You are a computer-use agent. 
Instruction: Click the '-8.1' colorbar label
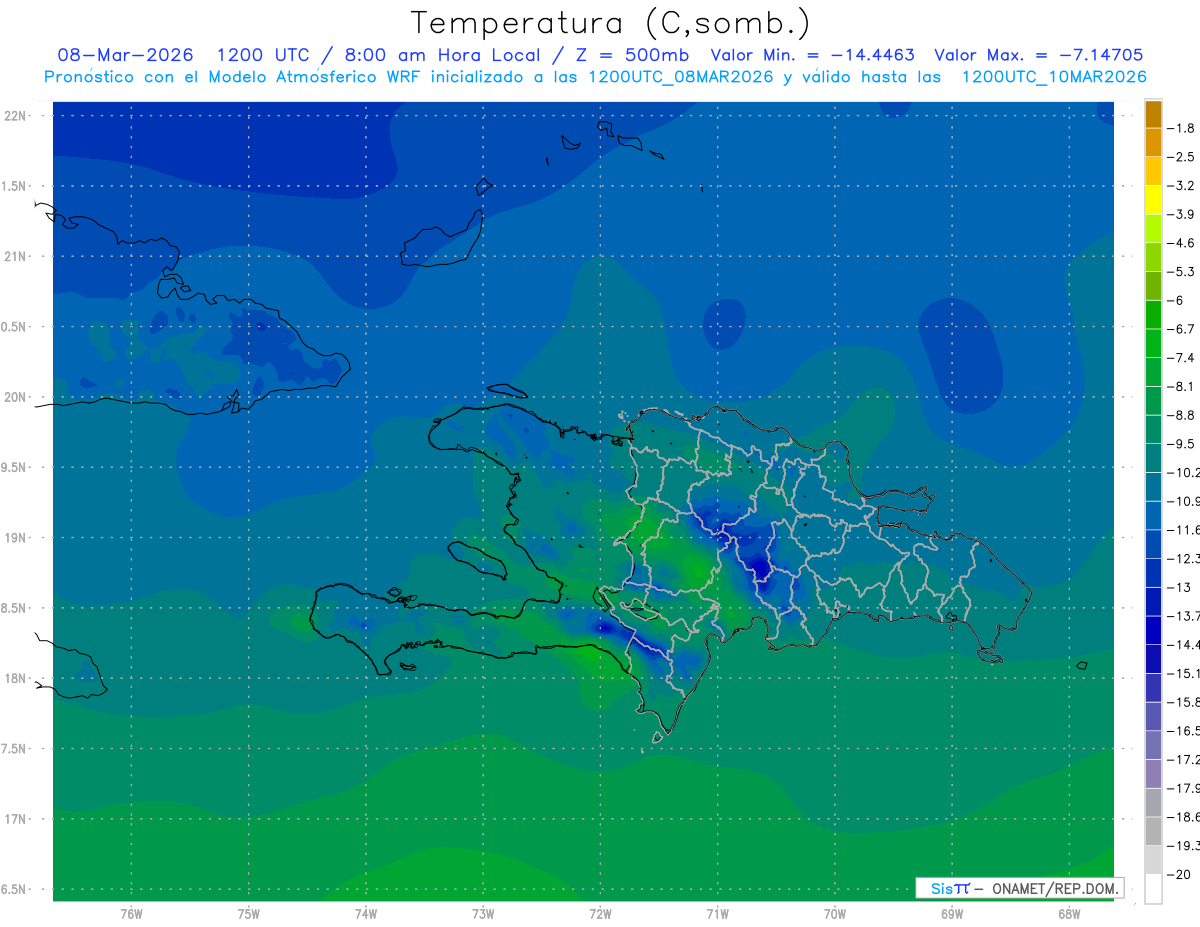click(x=1182, y=386)
